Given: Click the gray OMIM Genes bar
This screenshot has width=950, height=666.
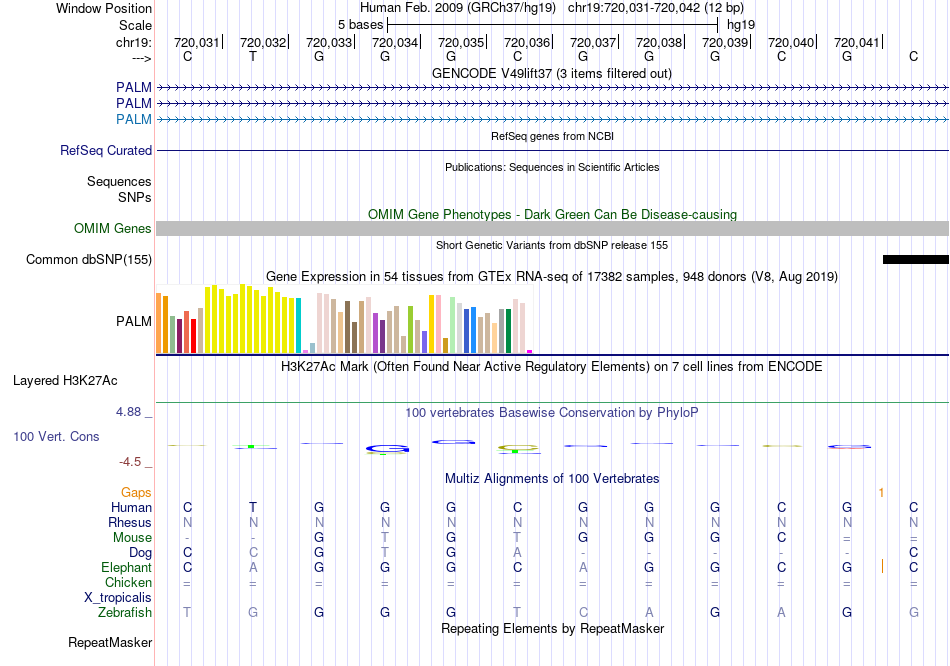Looking at the screenshot, I should (x=552, y=228).
